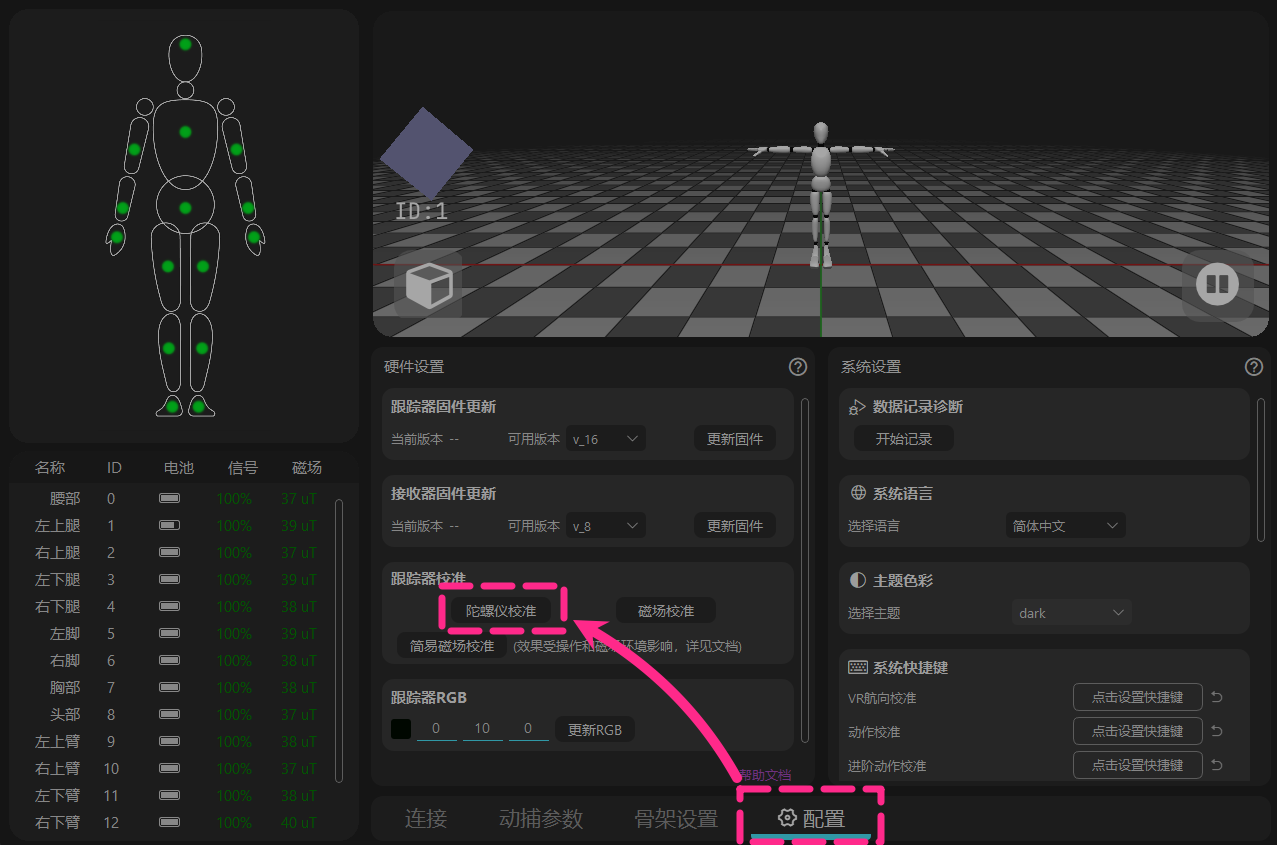Image resolution: width=1277 pixels, height=845 pixels.
Task: Click 40 uT value in 右下臂 row
Action: pyautogui.click(x=299, y=822)
